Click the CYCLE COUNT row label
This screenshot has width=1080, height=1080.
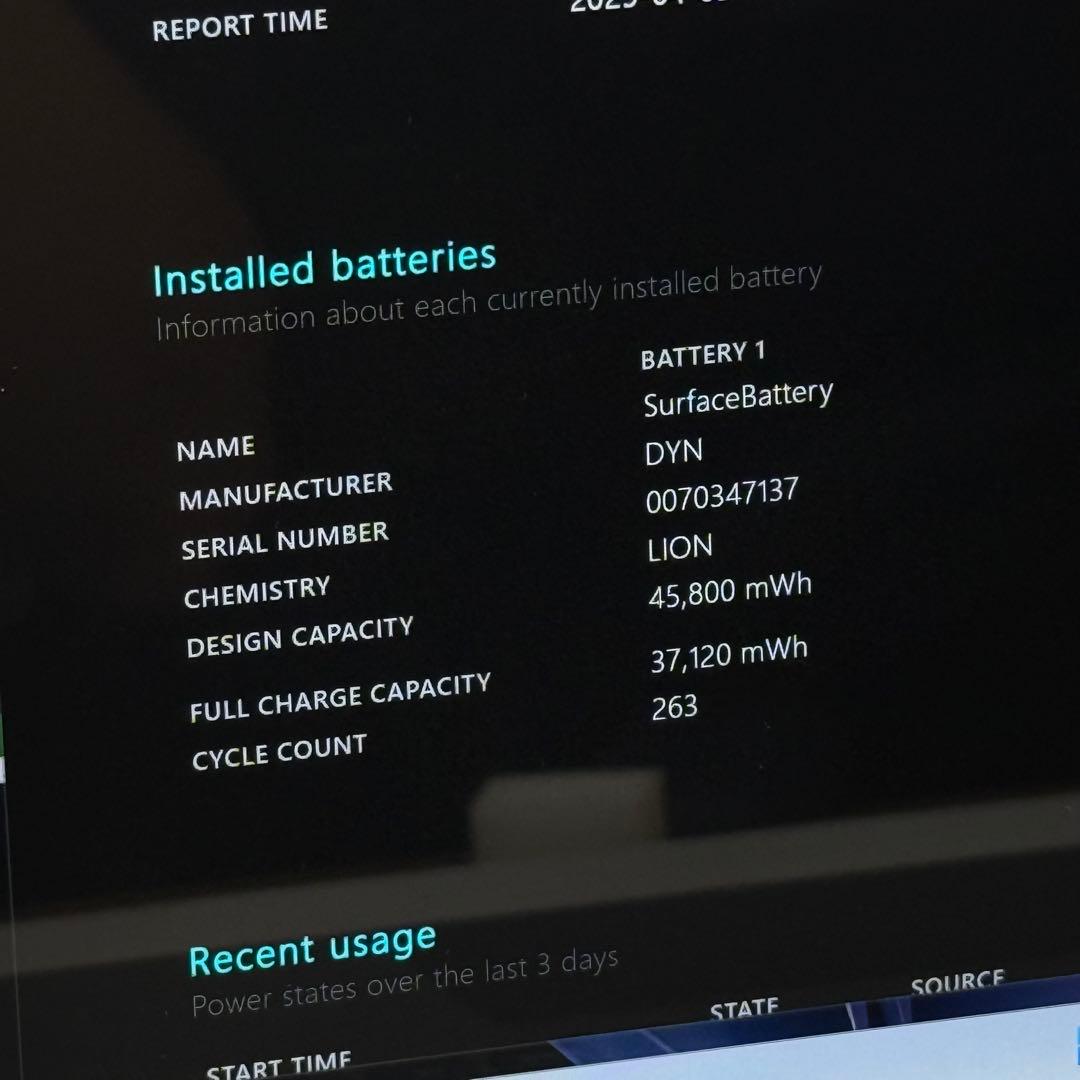click(x=279, y=751)
